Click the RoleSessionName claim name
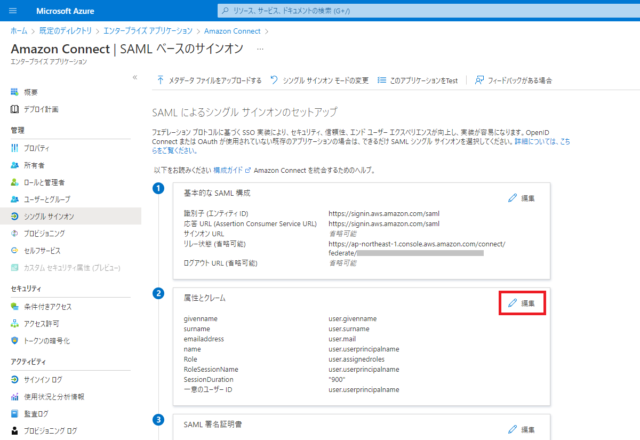 coord(211,369)
